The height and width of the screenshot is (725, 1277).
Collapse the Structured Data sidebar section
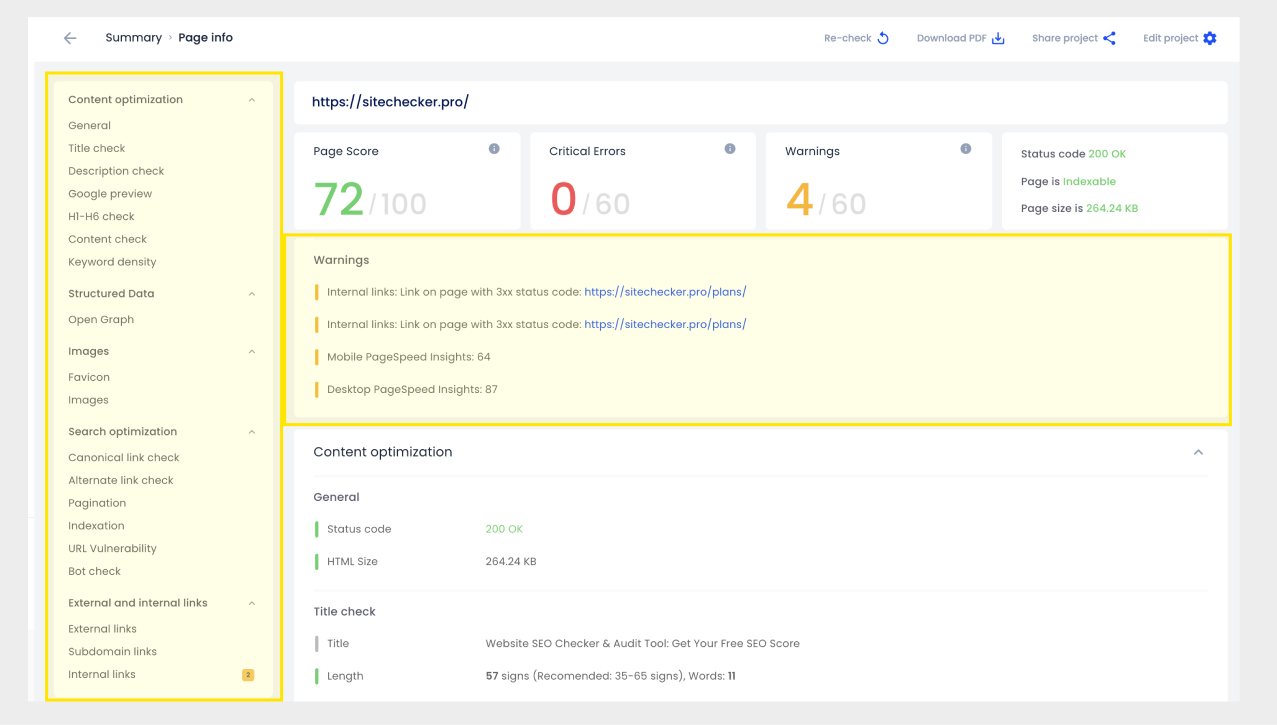252,294
